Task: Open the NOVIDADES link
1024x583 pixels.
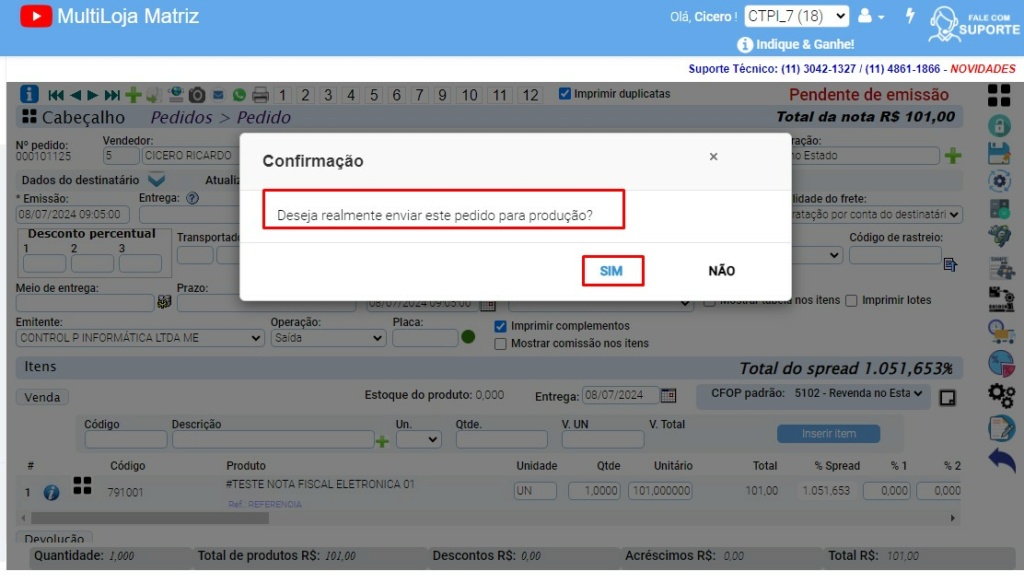Action: (x=982, y=69)
